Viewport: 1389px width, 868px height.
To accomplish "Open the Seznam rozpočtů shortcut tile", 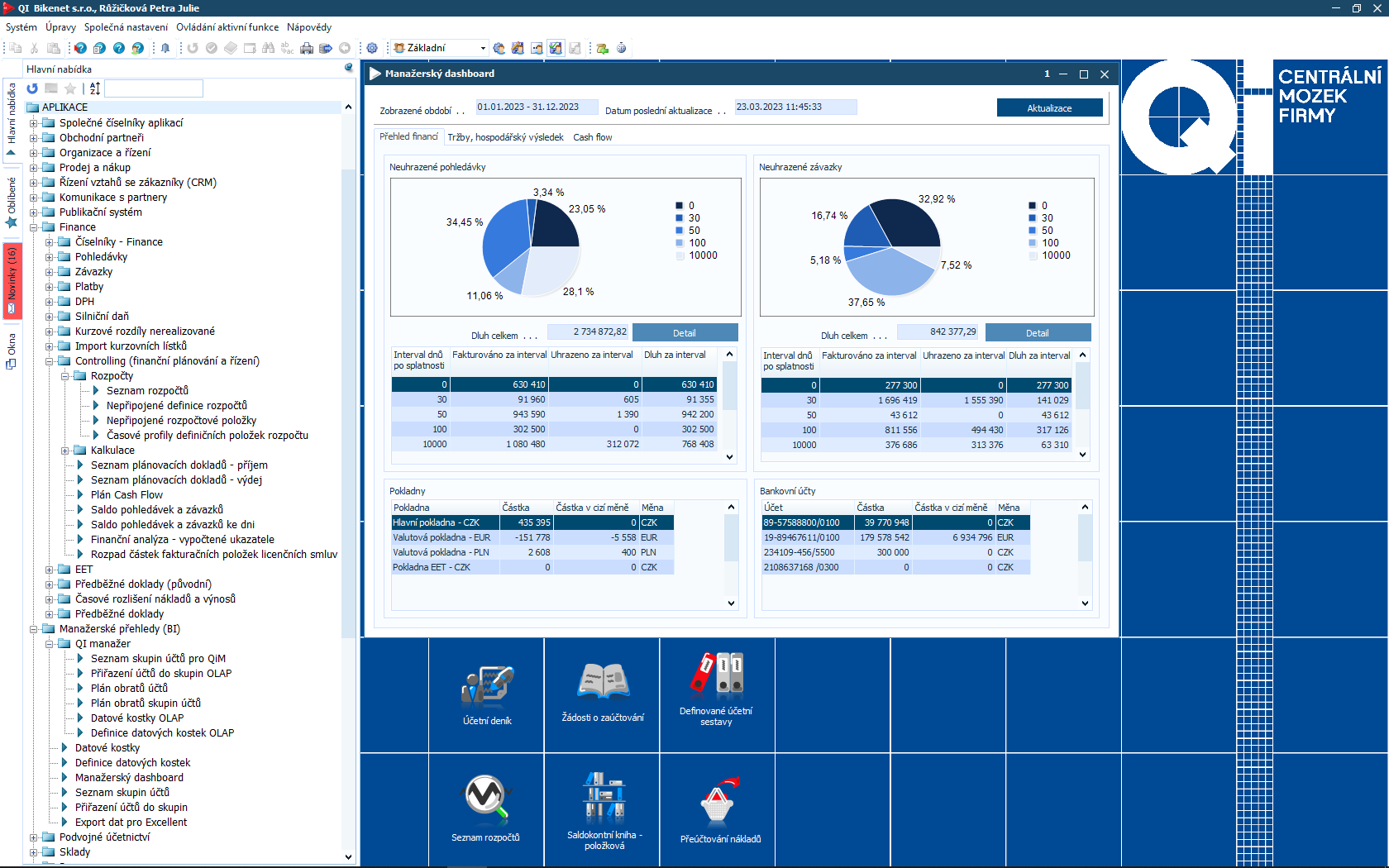I will click(485, 808).
